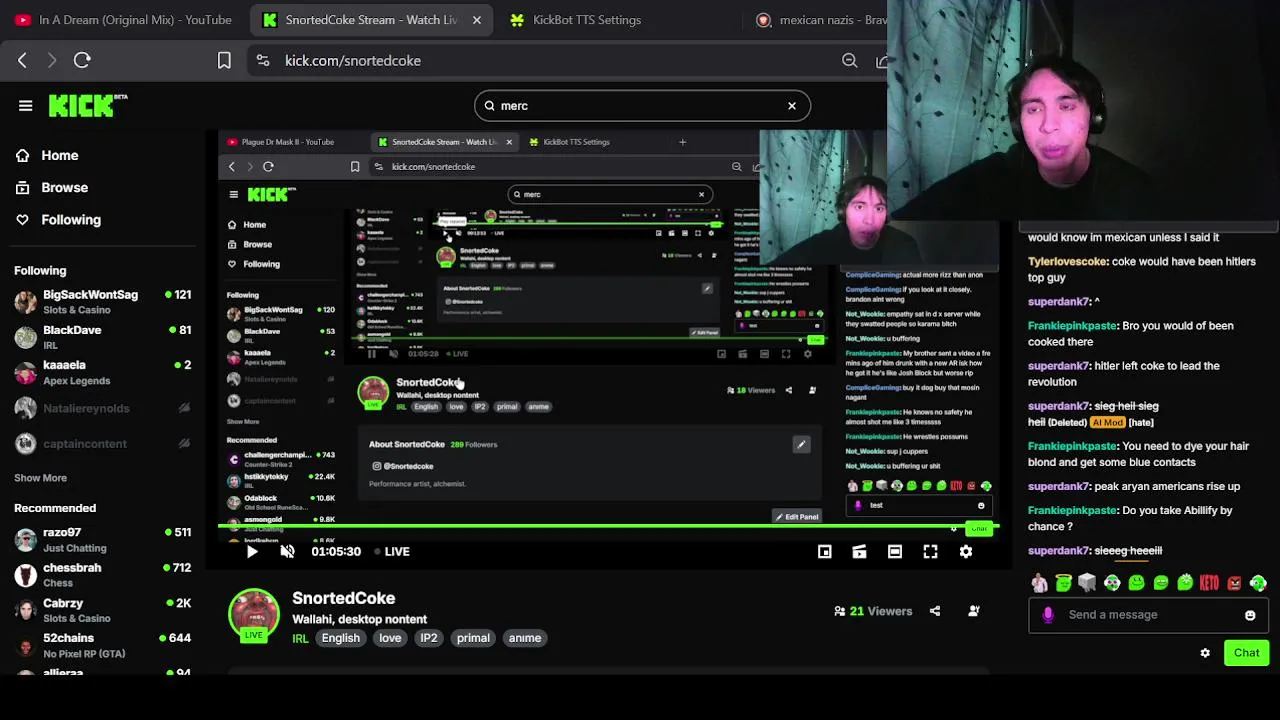Image resolution: width=1280 pixels, height=720 pixels.
Task: Insert the man in pink suit emote
Action: [x=1039, y=583]
